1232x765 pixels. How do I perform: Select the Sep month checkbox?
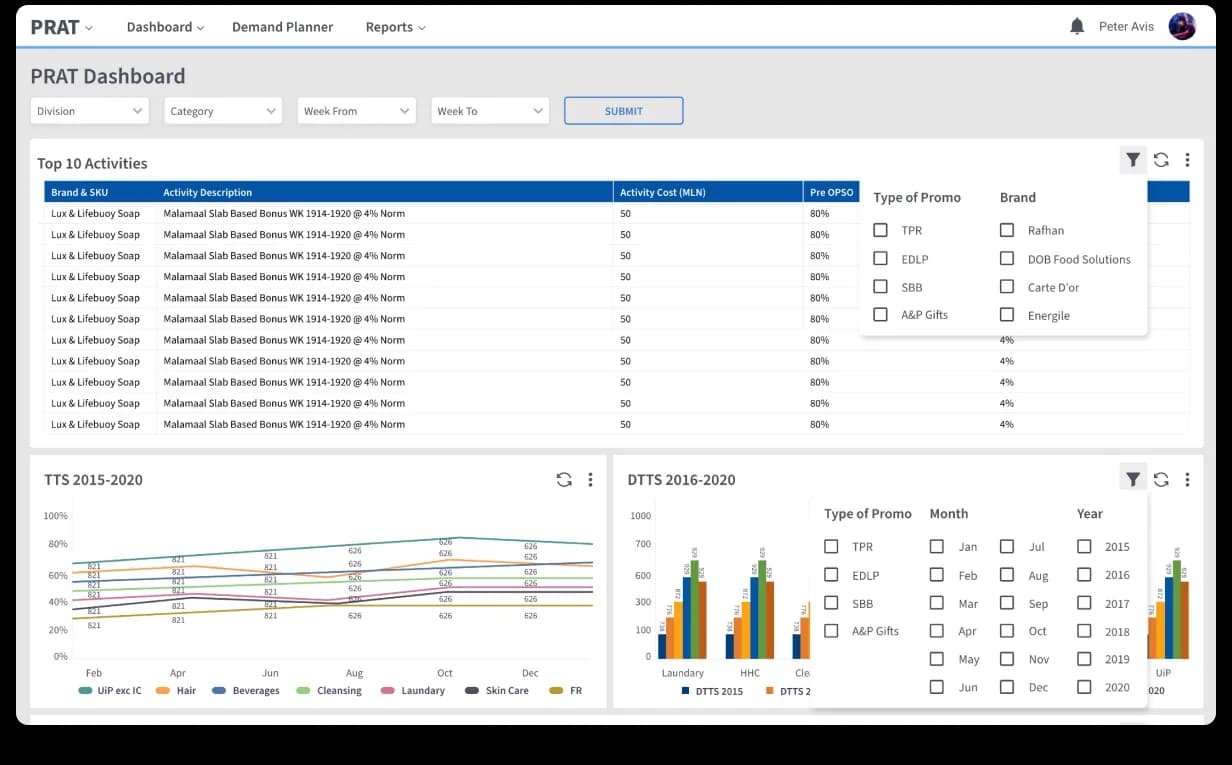pos(1007,602)
